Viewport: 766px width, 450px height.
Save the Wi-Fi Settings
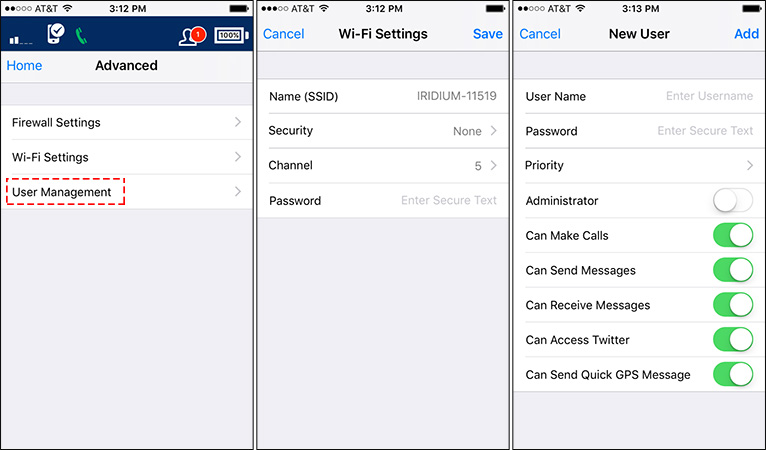(x=488, y=34)
